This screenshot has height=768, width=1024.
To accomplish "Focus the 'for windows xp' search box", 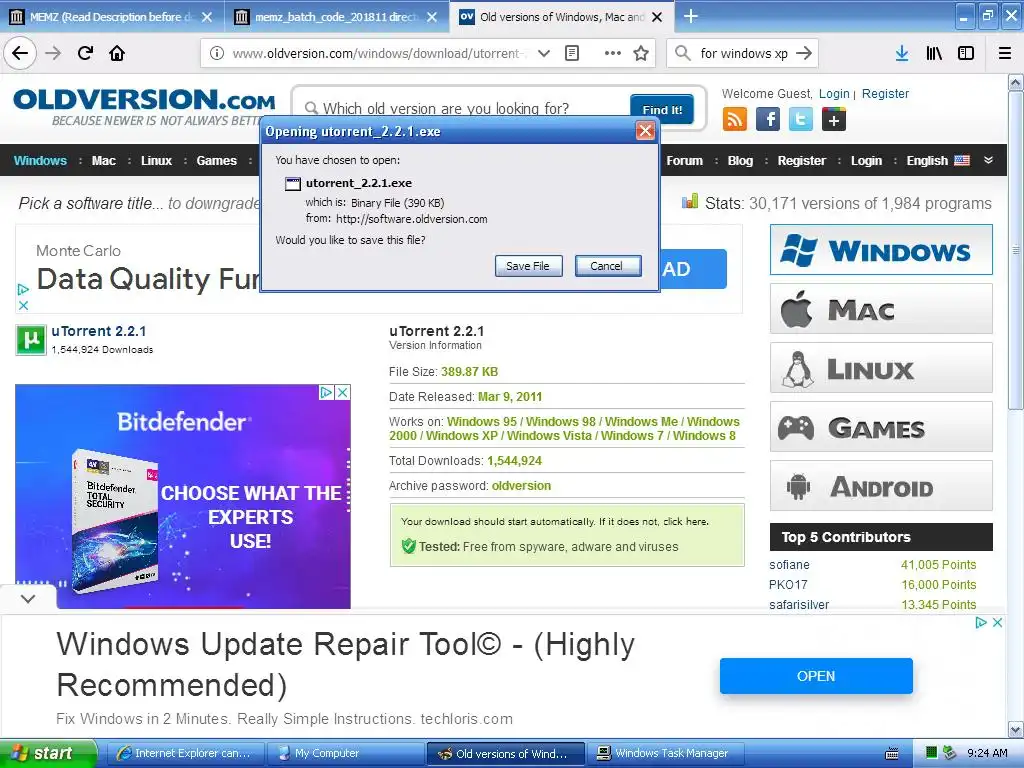I will [x=744, y=54].
